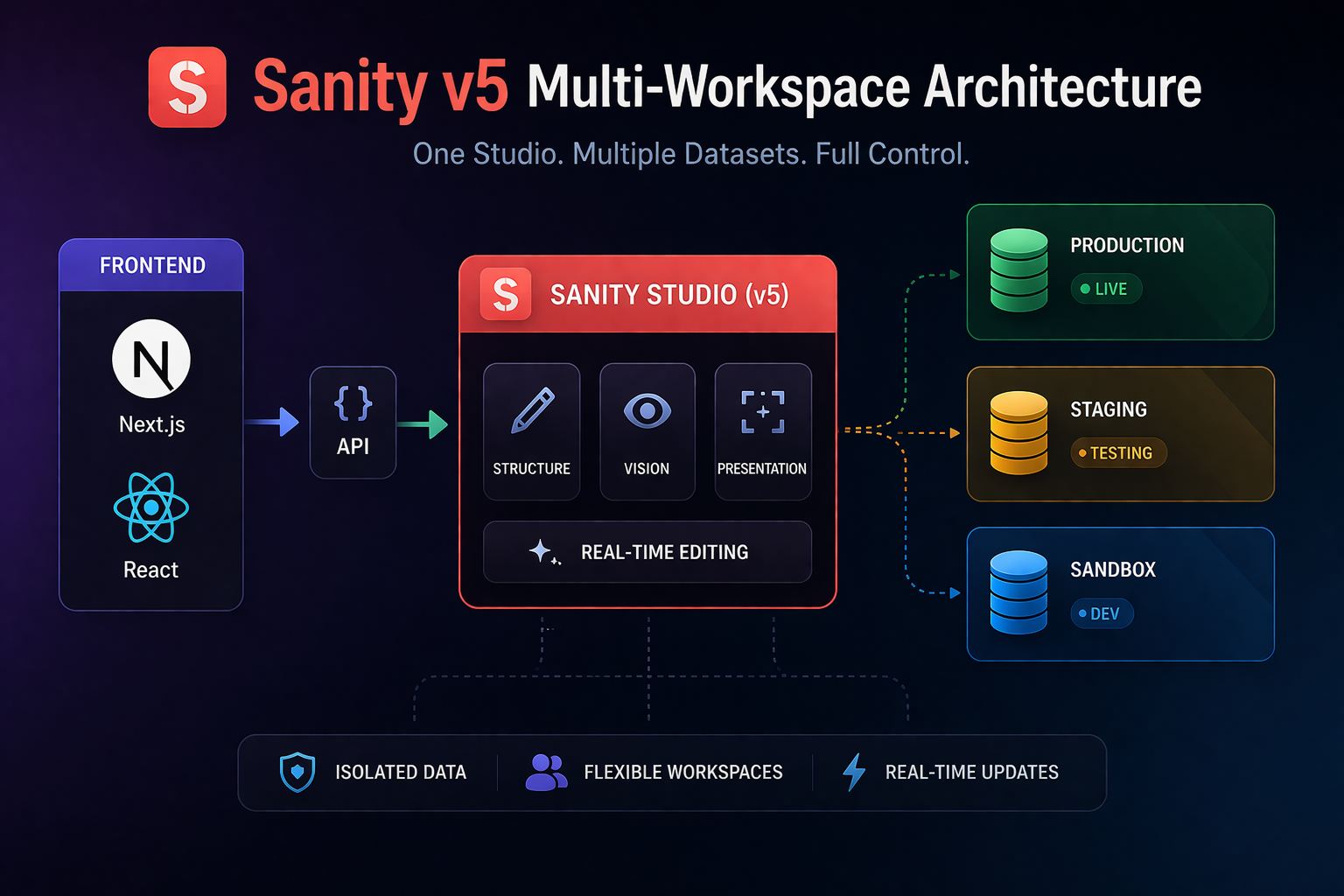This screenshot has width=1344, height=896.
Task: Click the DEV status badge
Action: [1102, 613]
